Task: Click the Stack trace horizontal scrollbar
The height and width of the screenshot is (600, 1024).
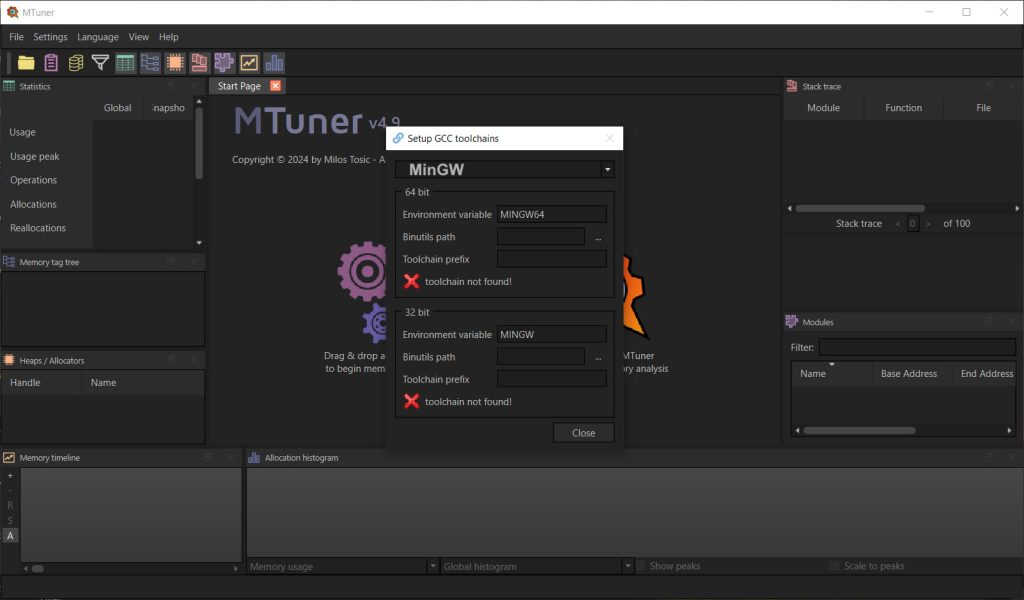Action: click(x=859, y=209)
